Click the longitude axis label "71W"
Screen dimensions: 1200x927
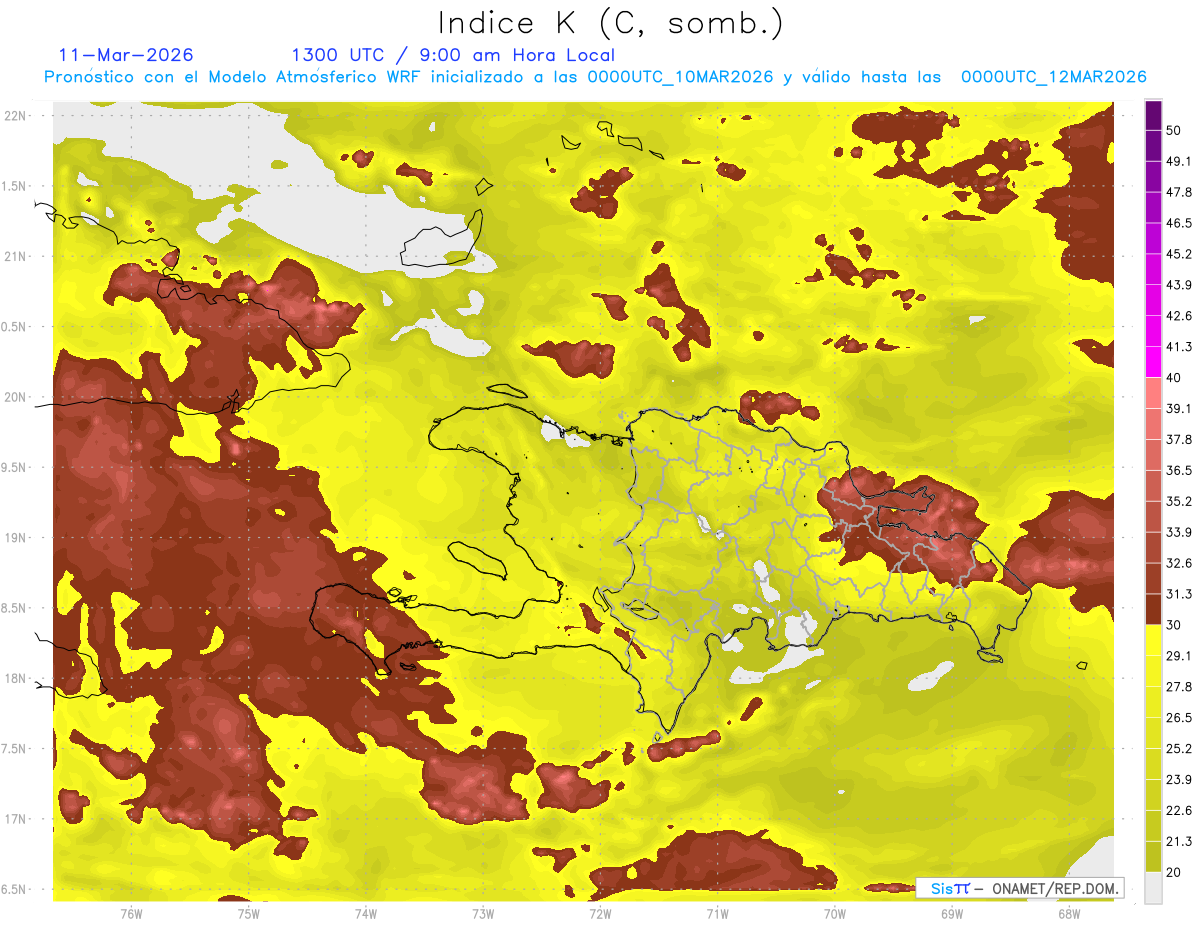[717, 913]
